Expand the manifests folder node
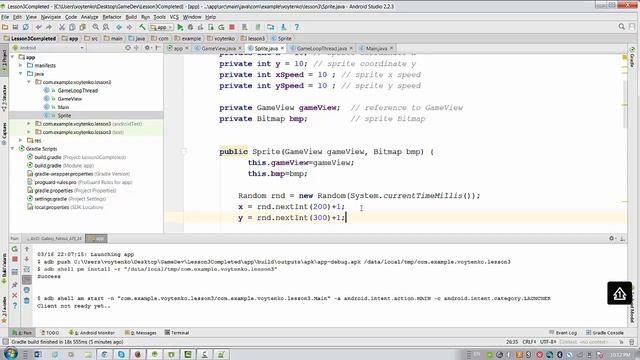The width and height of the screenshot is (640, 360). pyautogui.click(x=21, y=65)
